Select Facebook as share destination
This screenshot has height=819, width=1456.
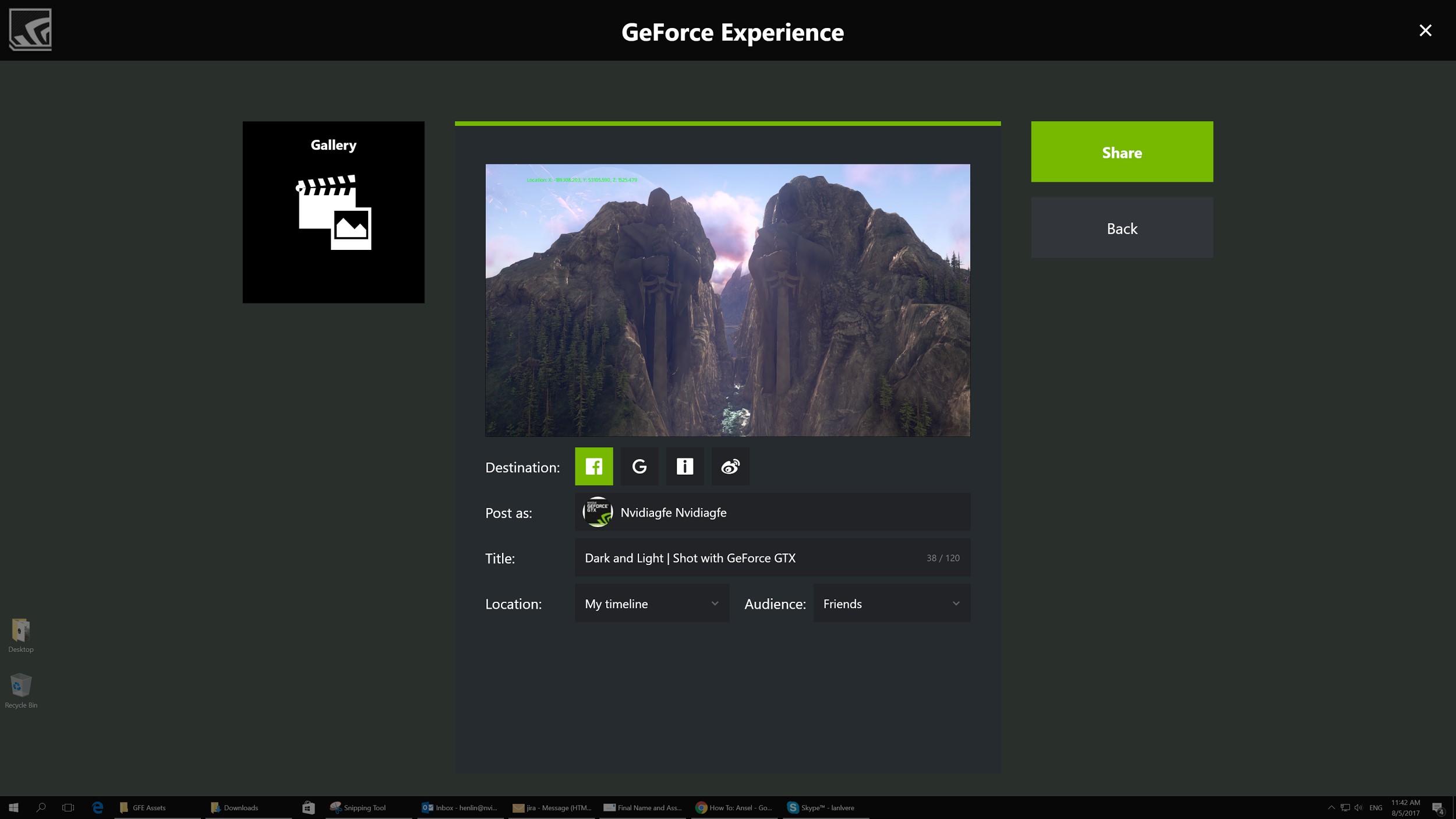tap(594, 466)
